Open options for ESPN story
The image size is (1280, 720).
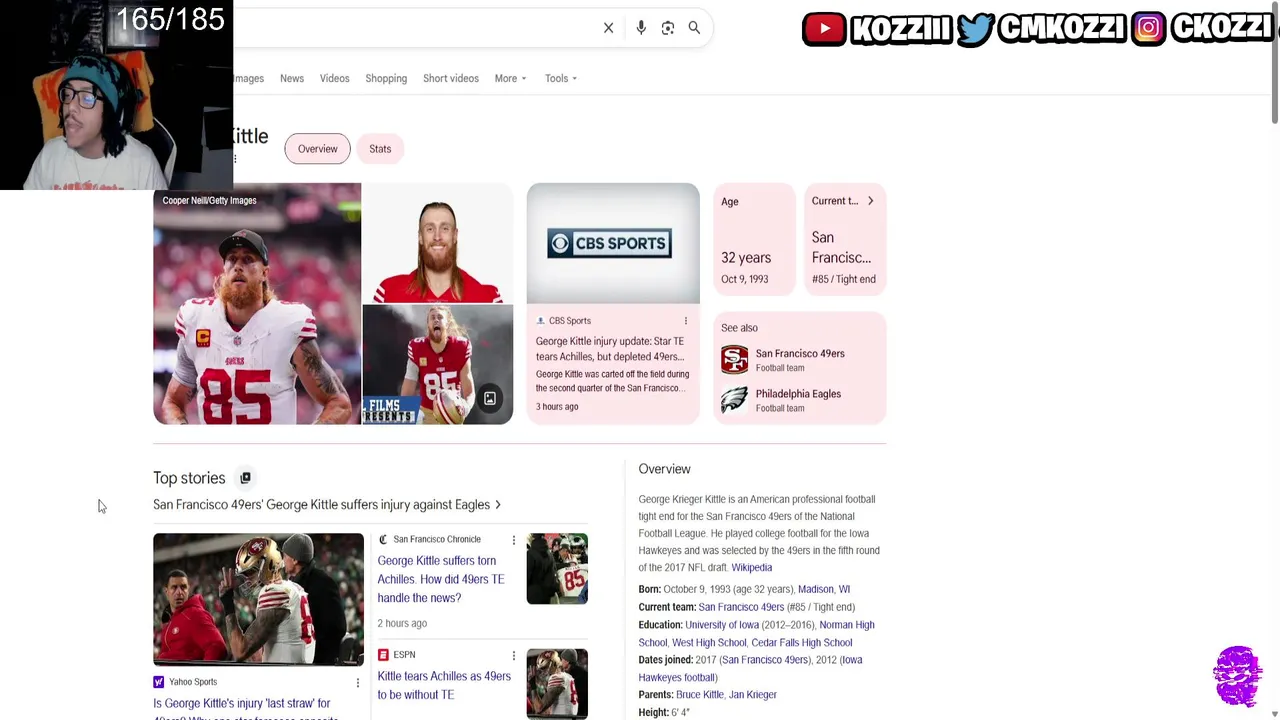(514, 655)
